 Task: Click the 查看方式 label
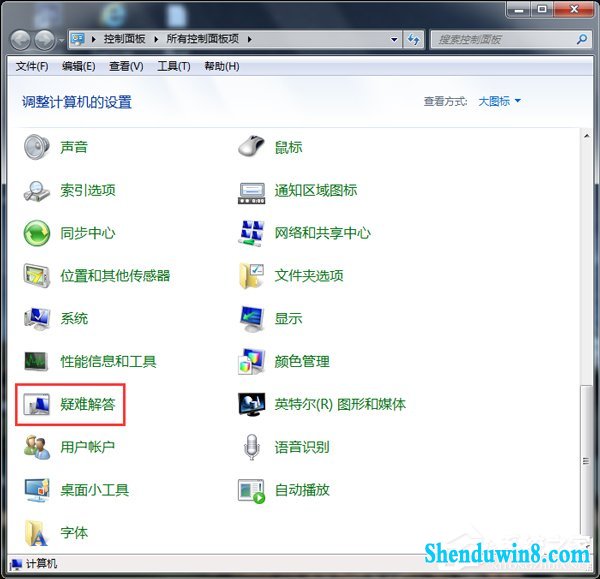[445, 101]
